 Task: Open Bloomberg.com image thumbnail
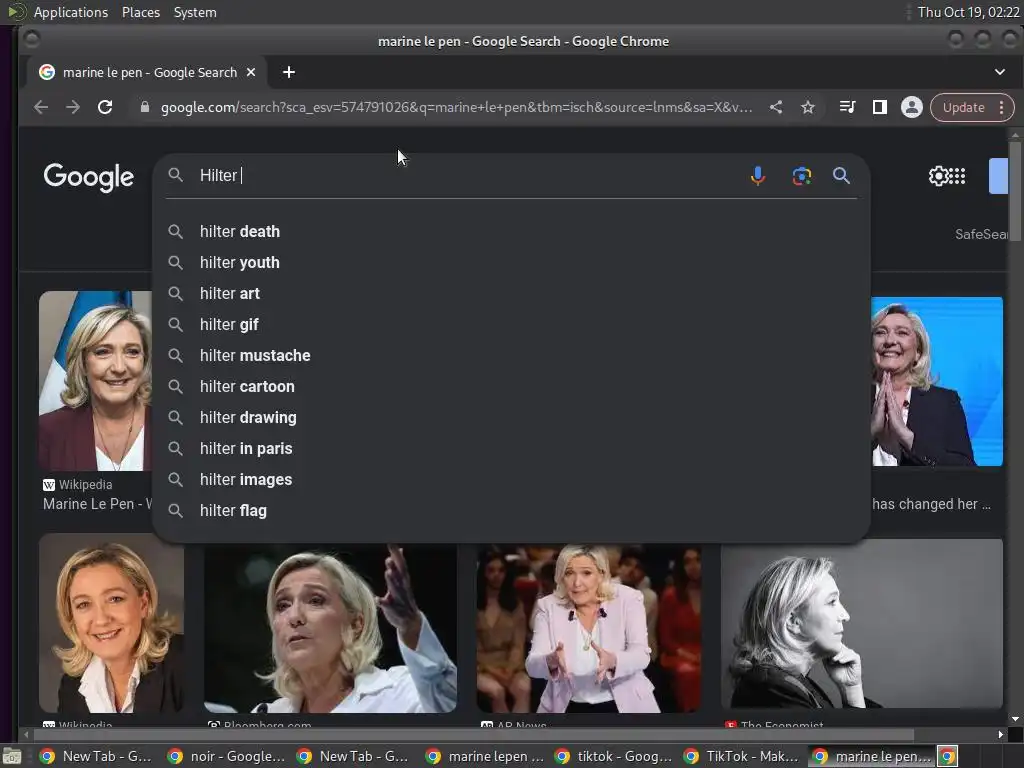point(330,628)
